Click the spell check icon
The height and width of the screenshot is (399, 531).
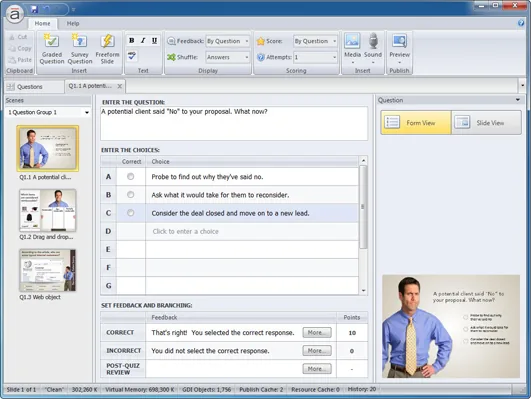[x=132, y=56]
